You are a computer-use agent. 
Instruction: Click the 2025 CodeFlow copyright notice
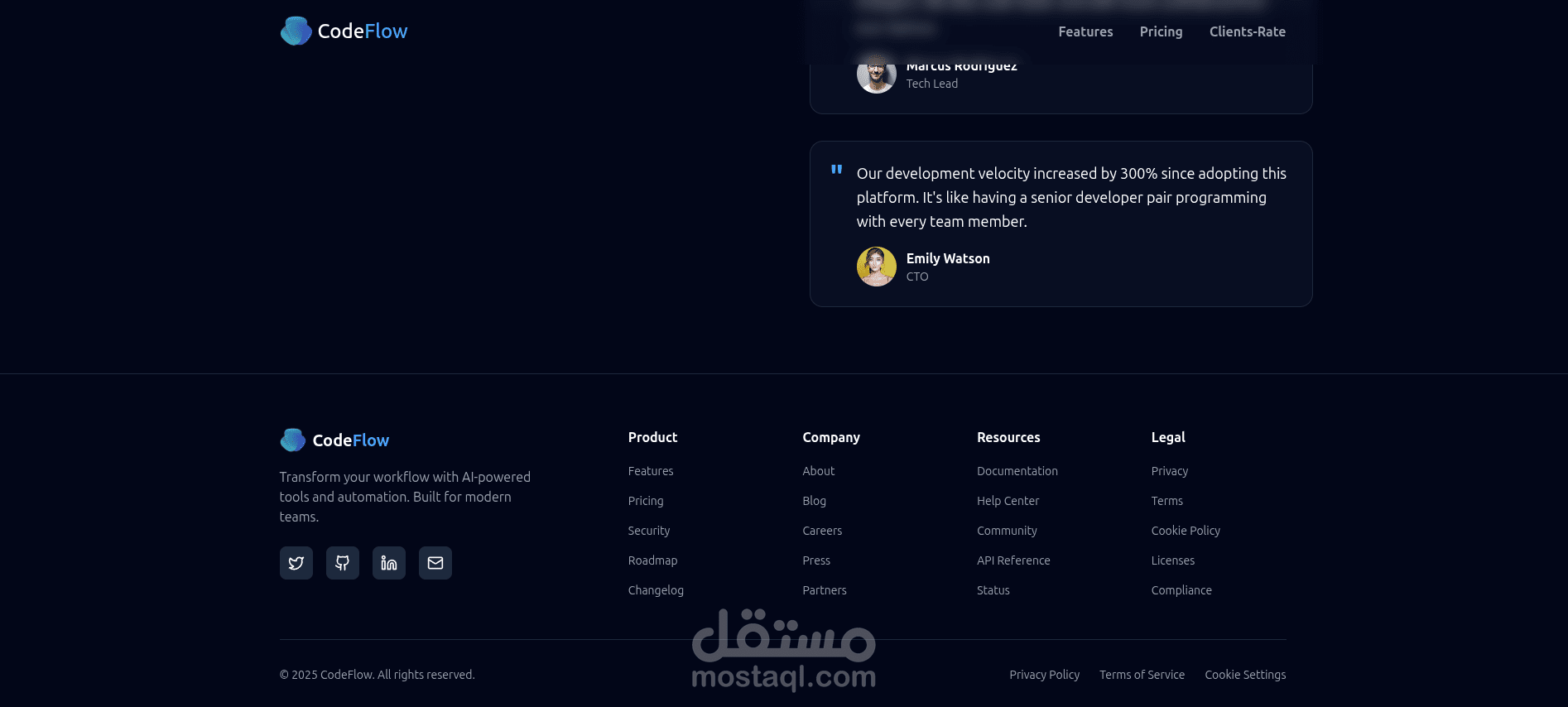click(378, 675)
